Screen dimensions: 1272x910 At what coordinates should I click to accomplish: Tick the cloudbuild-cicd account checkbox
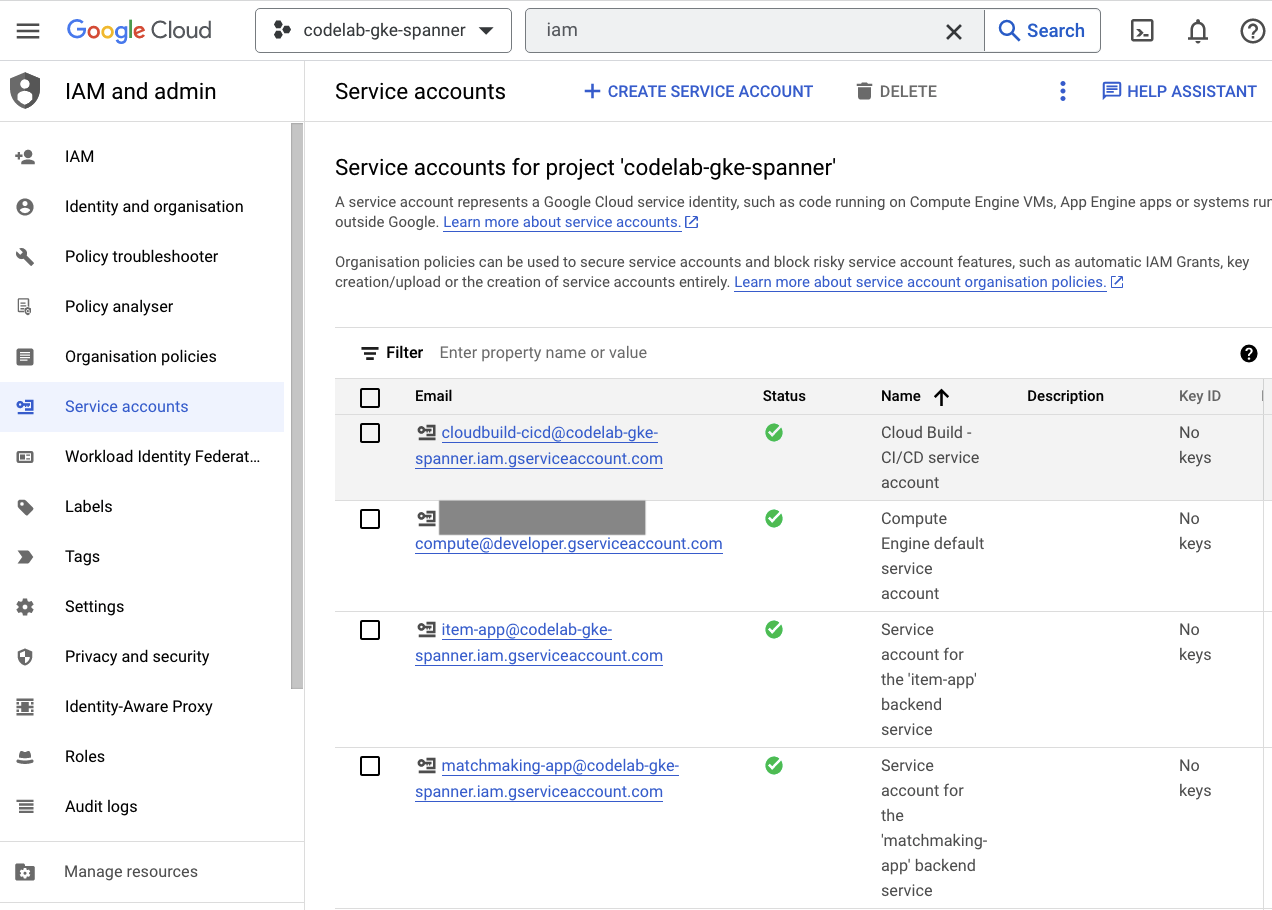370,433
